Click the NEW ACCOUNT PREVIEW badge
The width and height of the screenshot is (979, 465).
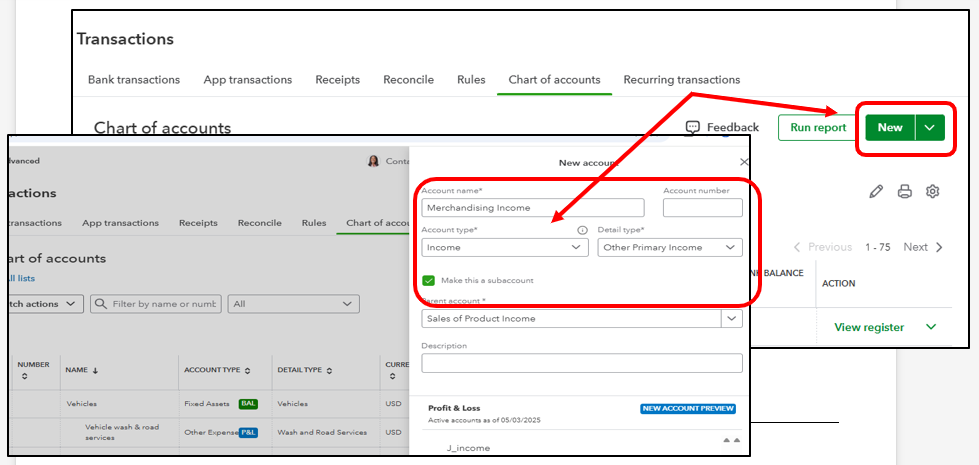pyautogui.click(x=688, y=409)
